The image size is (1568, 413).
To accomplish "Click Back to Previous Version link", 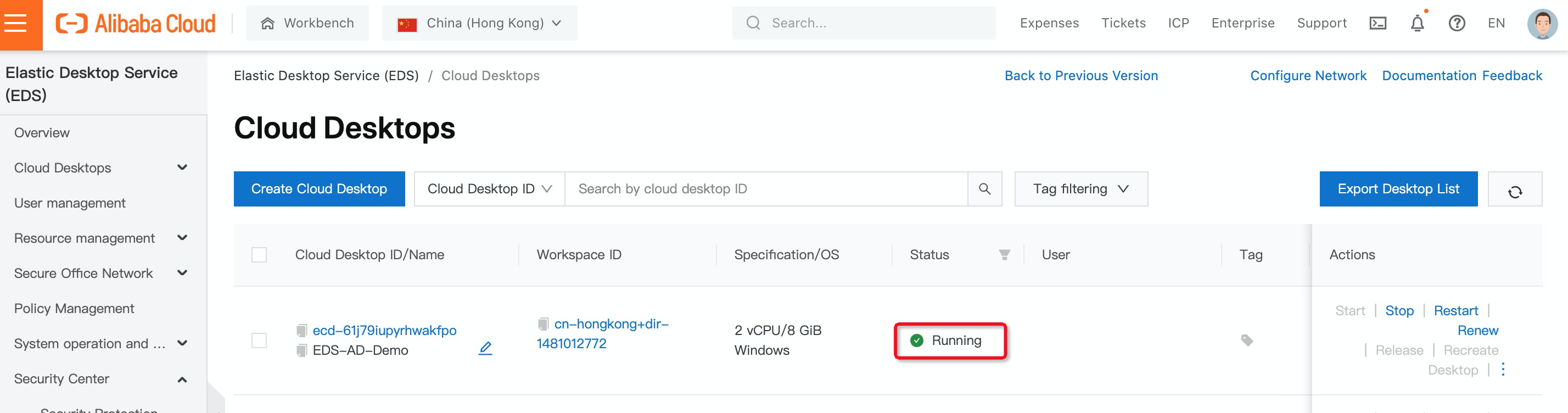I will click(1081, 76).
